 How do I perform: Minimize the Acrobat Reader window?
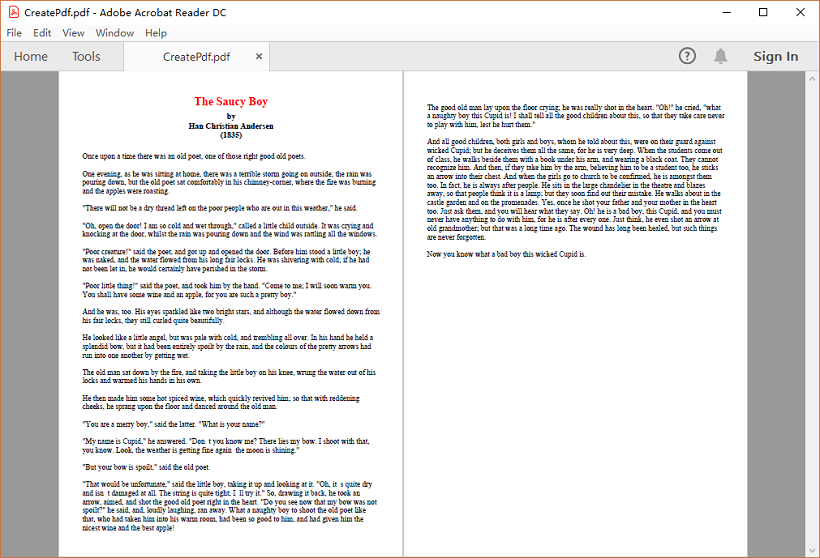727,12
